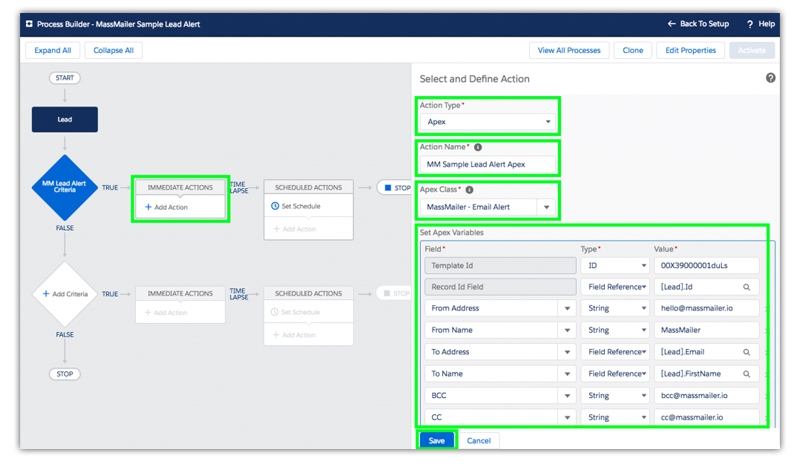This screenshot has width=800, height=468.
Task: Click lookup magnifier for [Lead].FirstName value
Action: [x=746, y=374]
